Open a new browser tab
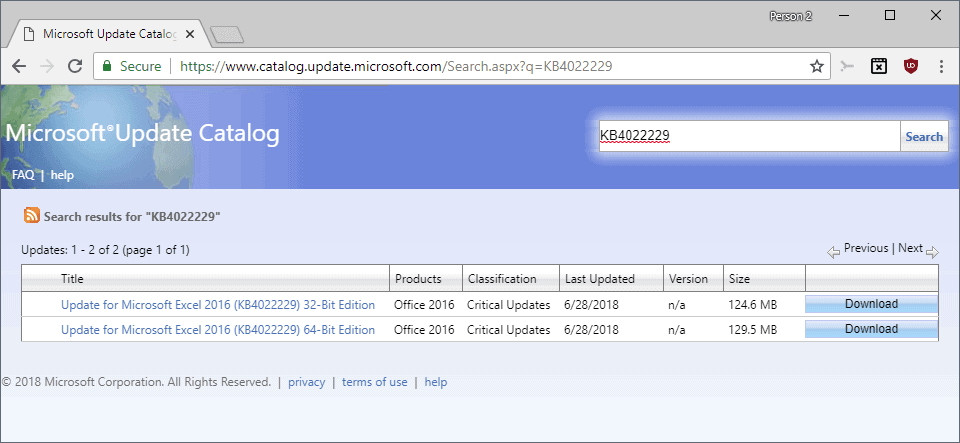The width and height of the screenshot is (960, 443). 227,35
